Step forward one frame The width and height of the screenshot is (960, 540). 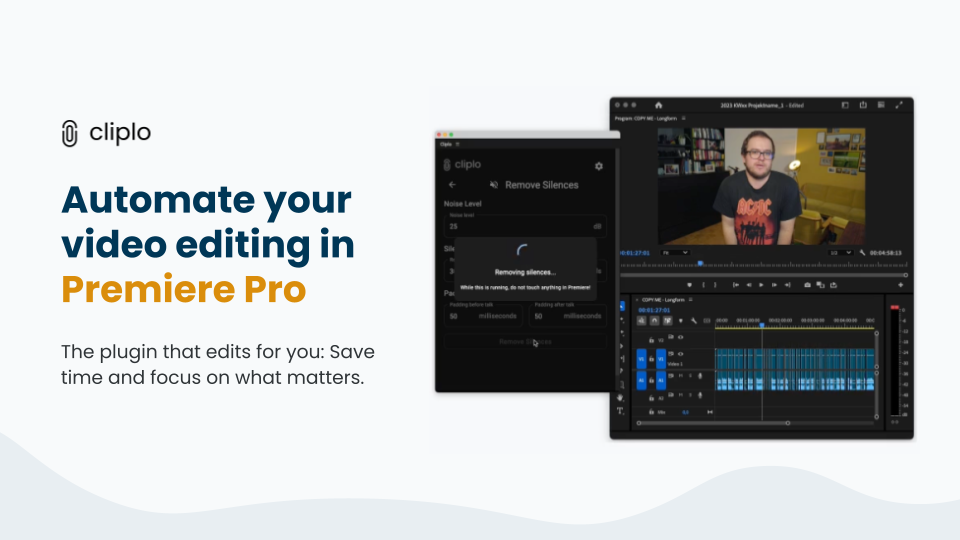click(774, 285)
